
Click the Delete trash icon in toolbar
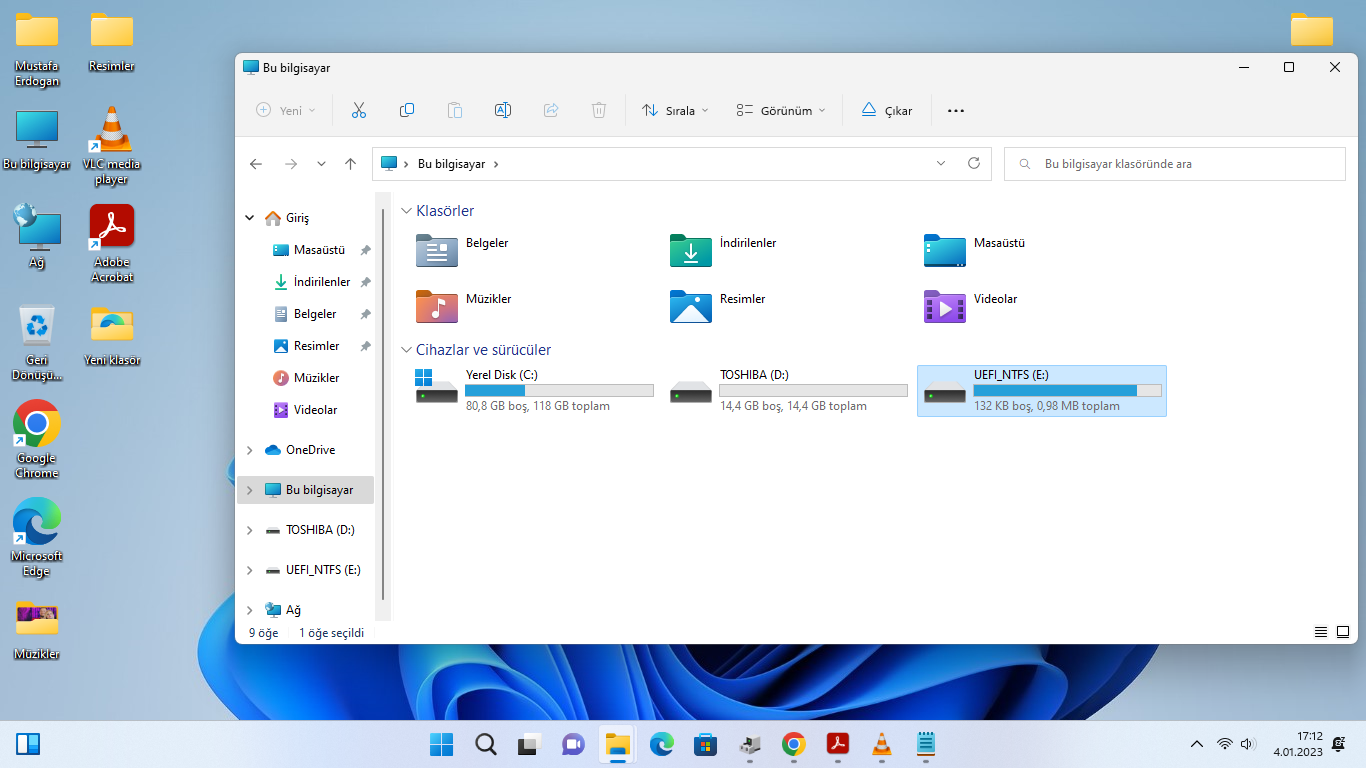599,110
